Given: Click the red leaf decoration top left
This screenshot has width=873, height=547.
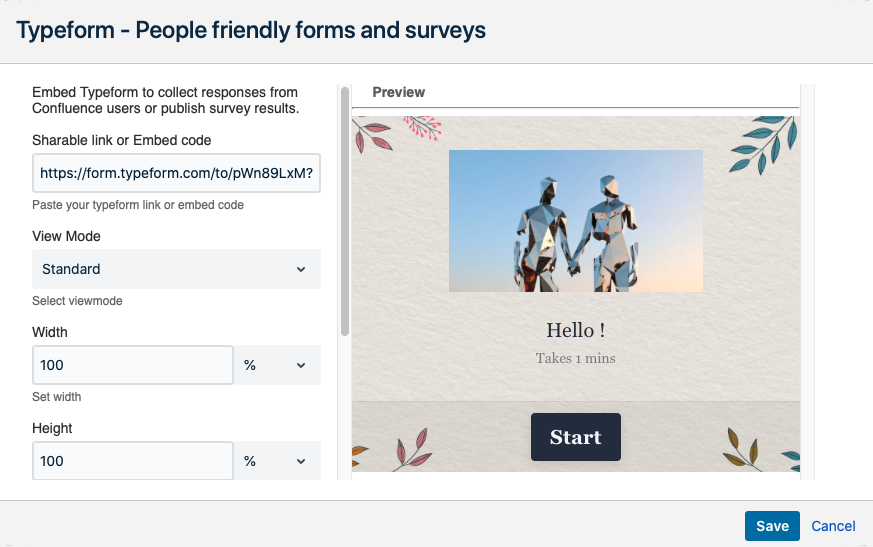Looking at the screenshot, I should tap(372, 135).
